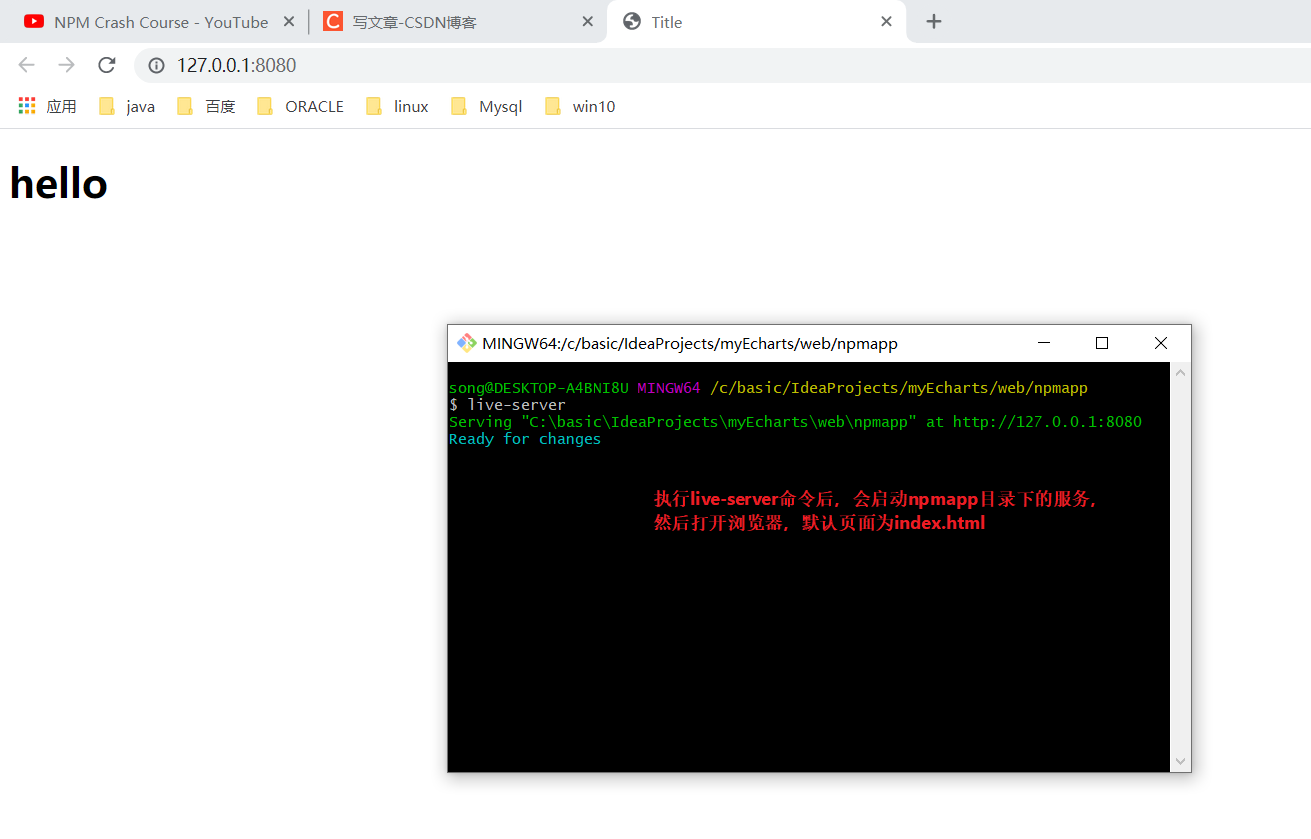Screen dimensions: 1311x839
Task: Open the ORACLE bookmark folder
Action: pyautogui.click(x=300, y=106)
